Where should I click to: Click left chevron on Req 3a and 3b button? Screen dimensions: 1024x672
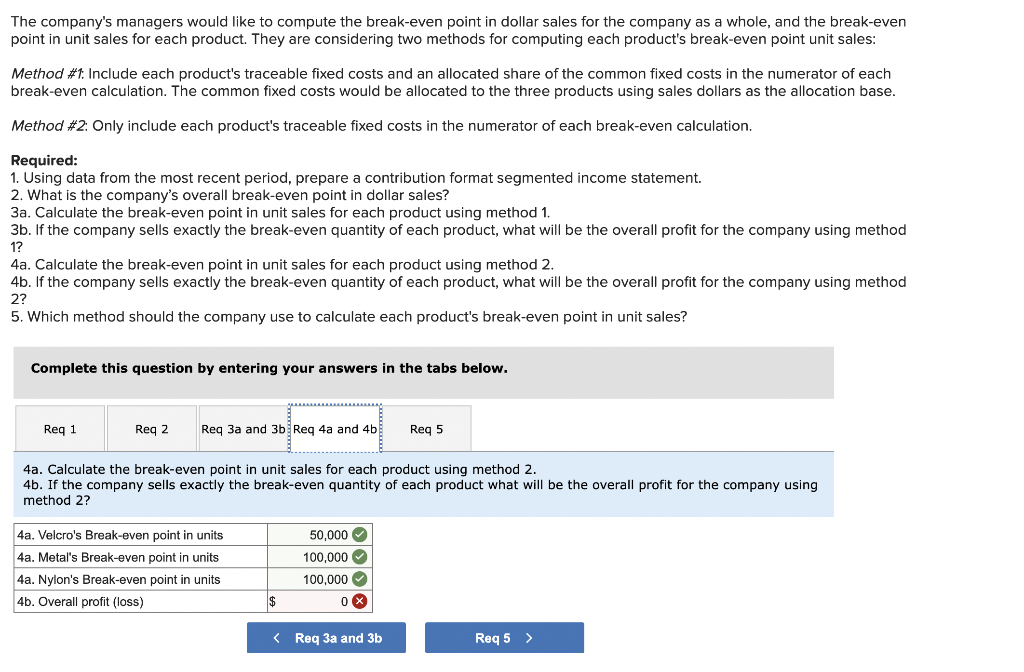pos(277,637)
